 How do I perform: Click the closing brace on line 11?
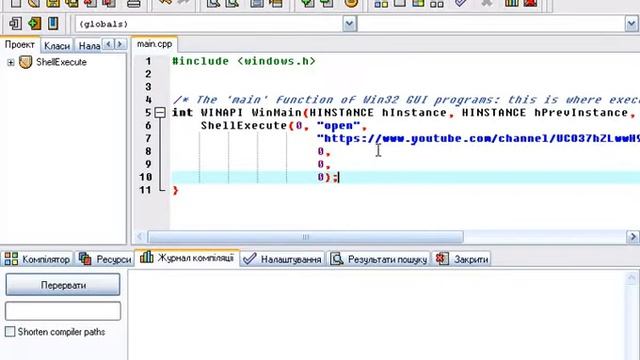[175, 190]
